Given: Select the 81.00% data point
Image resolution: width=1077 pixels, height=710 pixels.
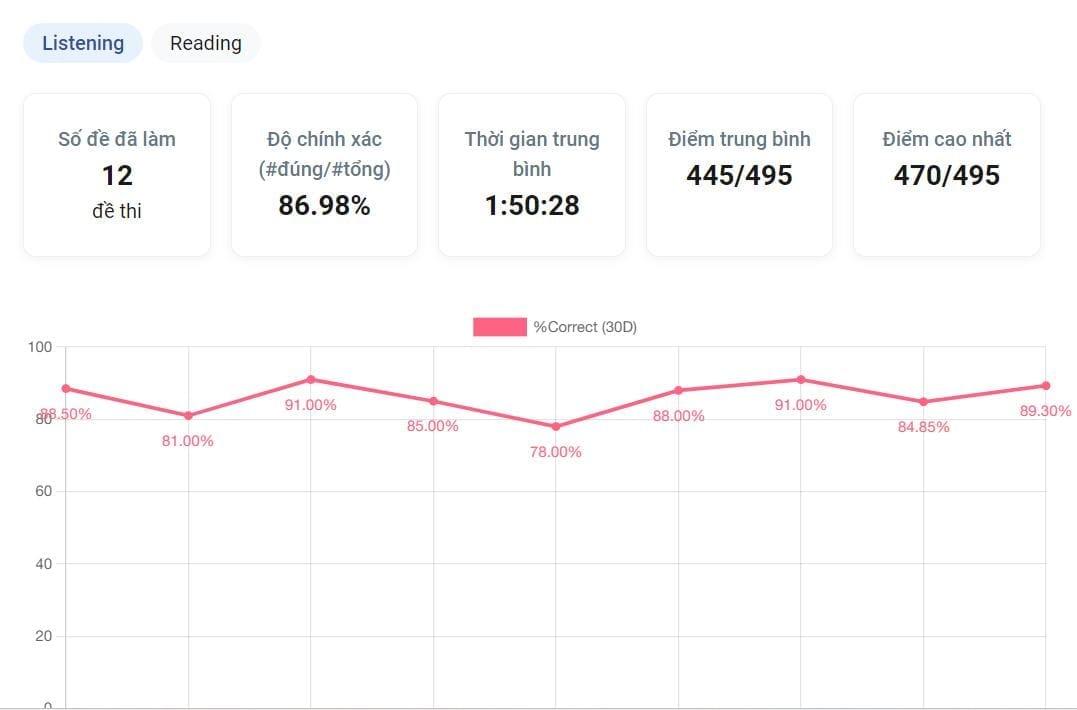Looking at the screenshot, I should (x=188, y=415).
